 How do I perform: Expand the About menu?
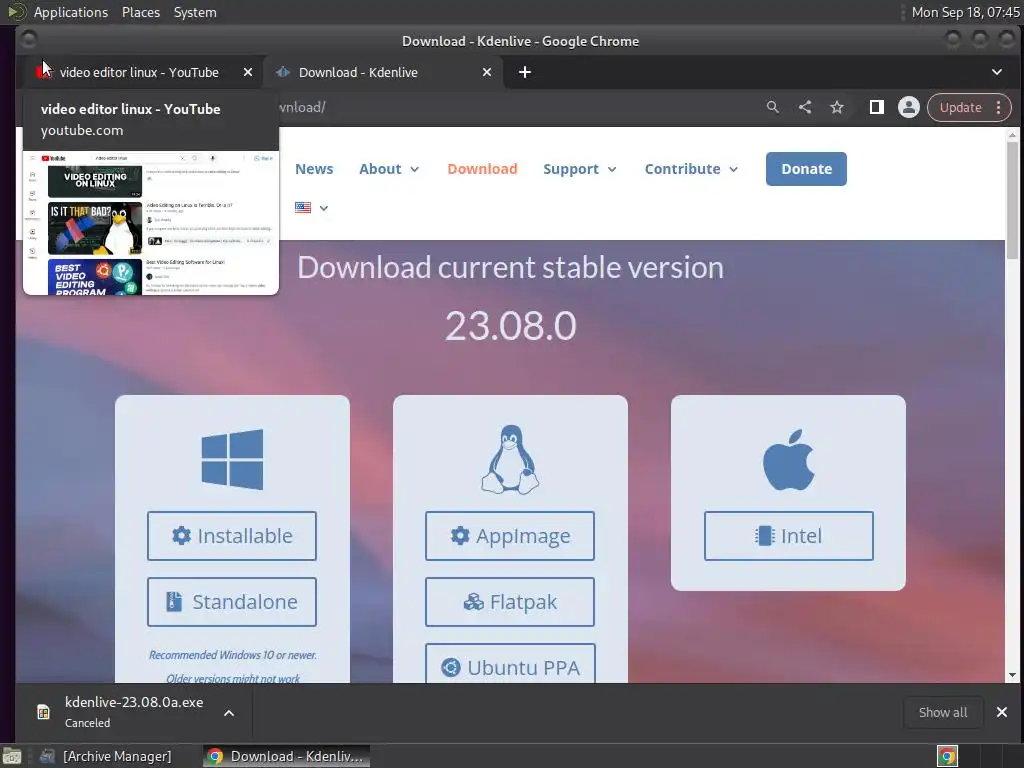(x=389, y=169)
